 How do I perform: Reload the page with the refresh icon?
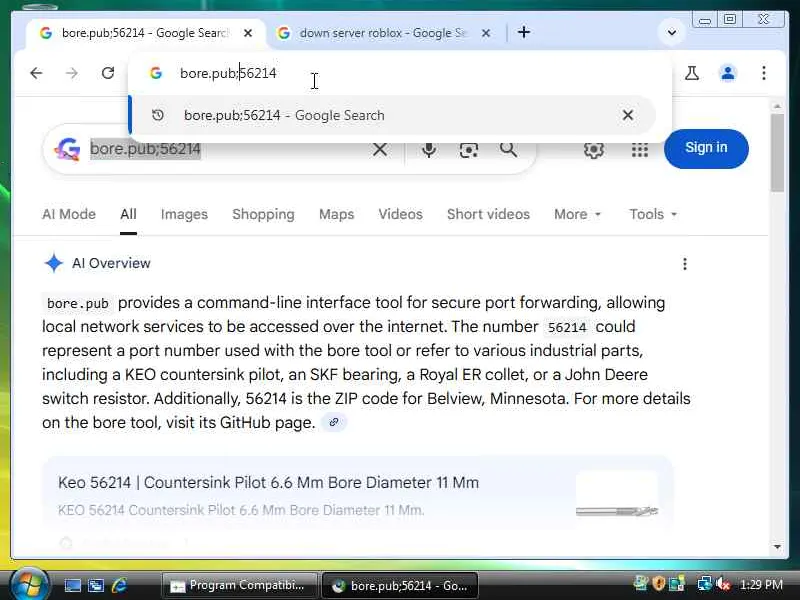pos(108,73)
